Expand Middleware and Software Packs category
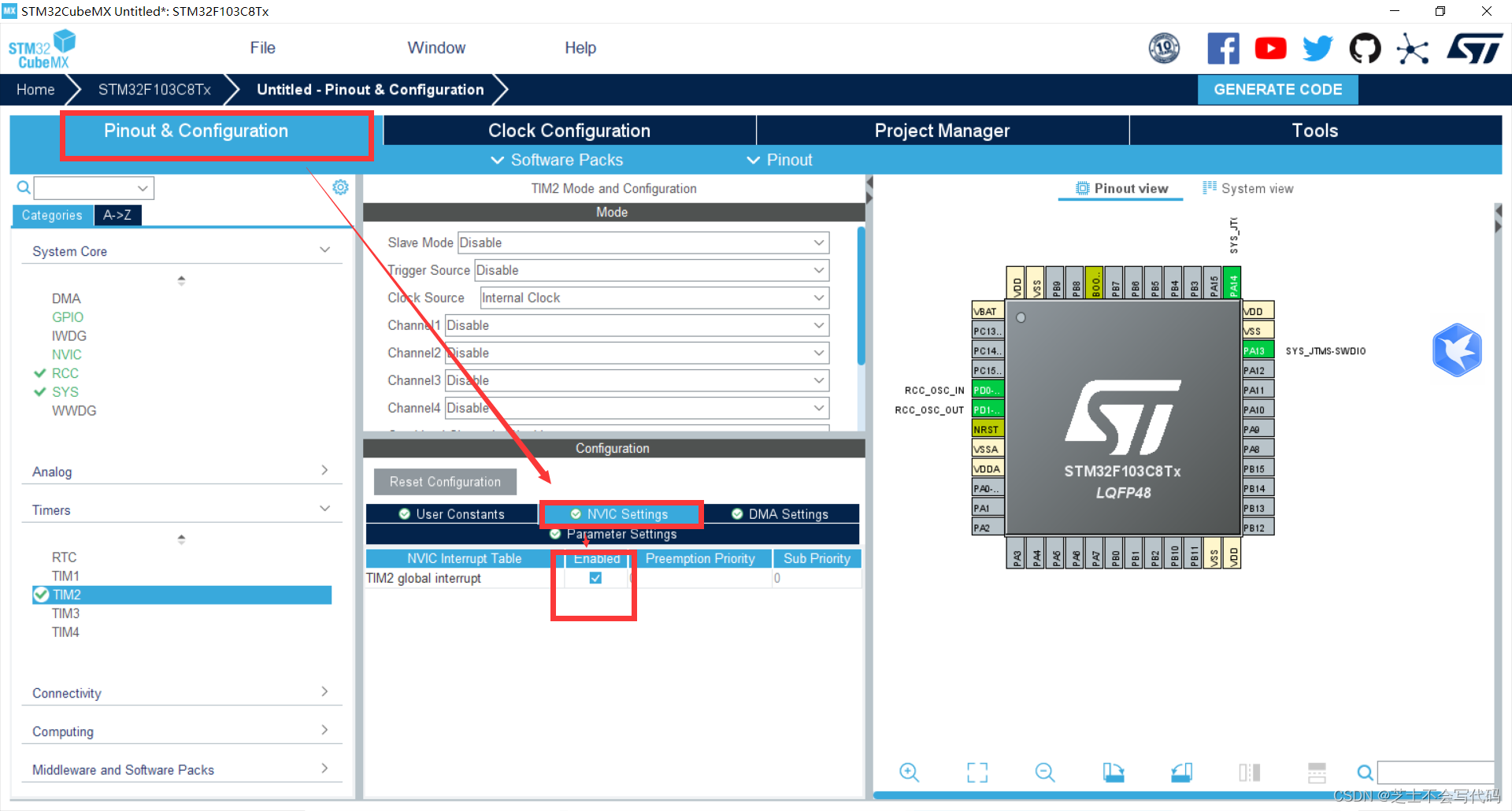This screenshot has height=811, width=1512. 181,770
